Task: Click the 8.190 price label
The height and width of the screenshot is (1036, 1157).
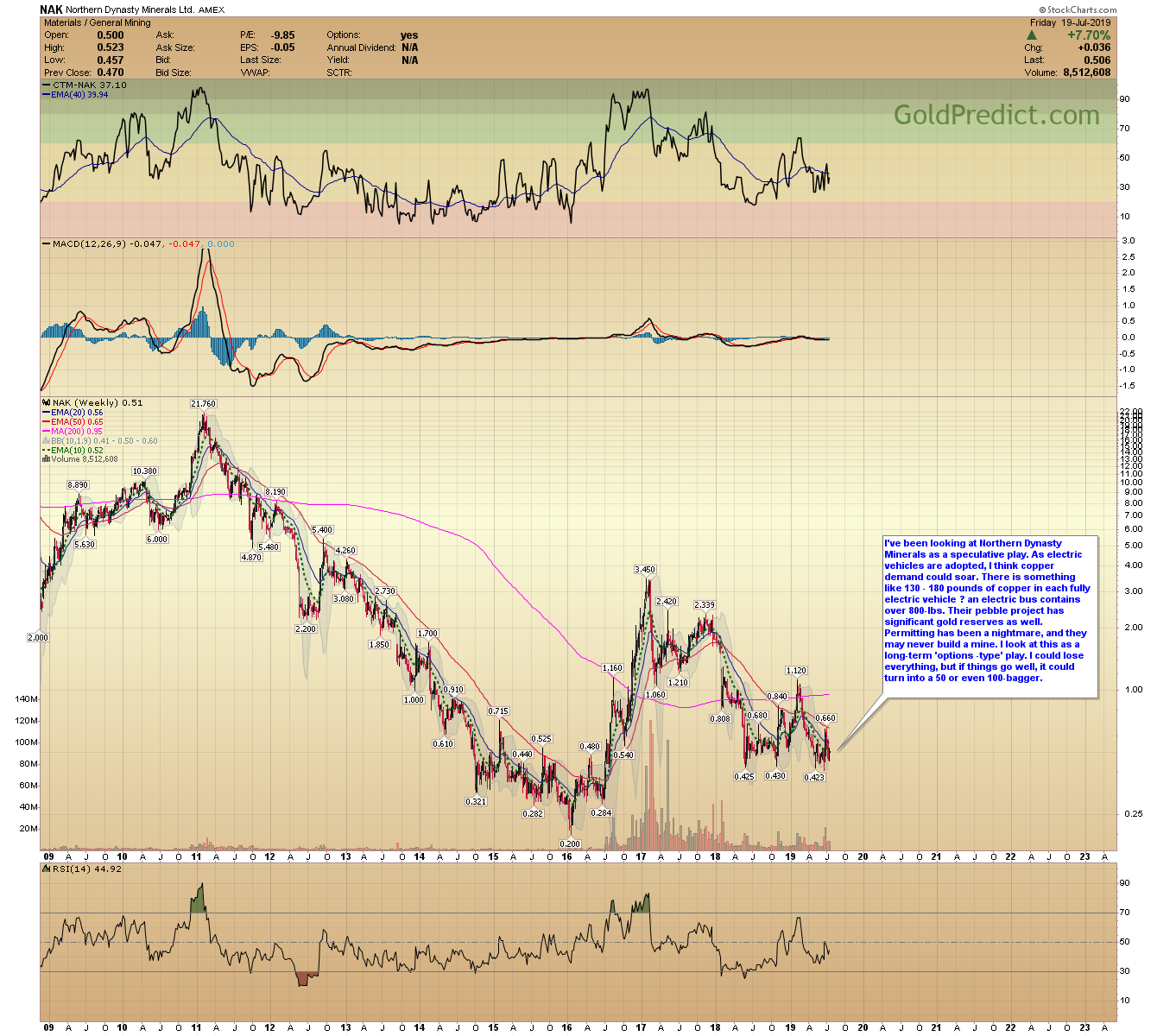Action: click(x=275, y=492)
